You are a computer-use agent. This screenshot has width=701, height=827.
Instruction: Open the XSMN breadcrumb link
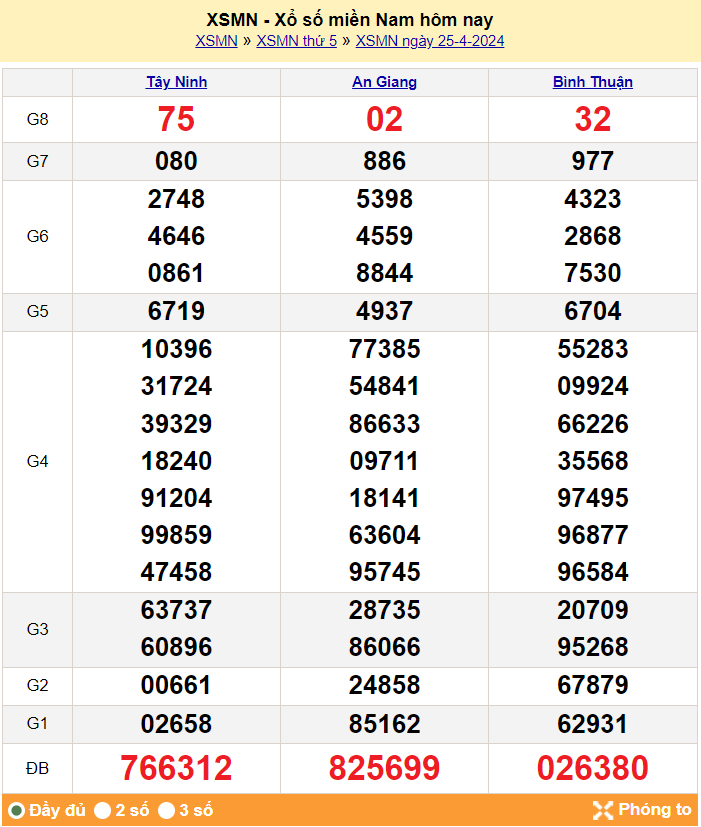point(216,41)
